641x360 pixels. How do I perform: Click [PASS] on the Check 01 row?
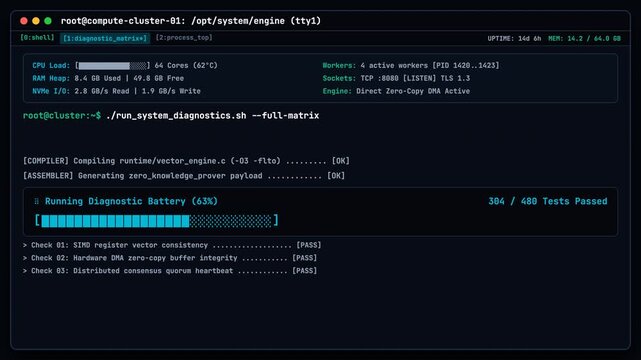pyautogui.click(x=309, y=245)
